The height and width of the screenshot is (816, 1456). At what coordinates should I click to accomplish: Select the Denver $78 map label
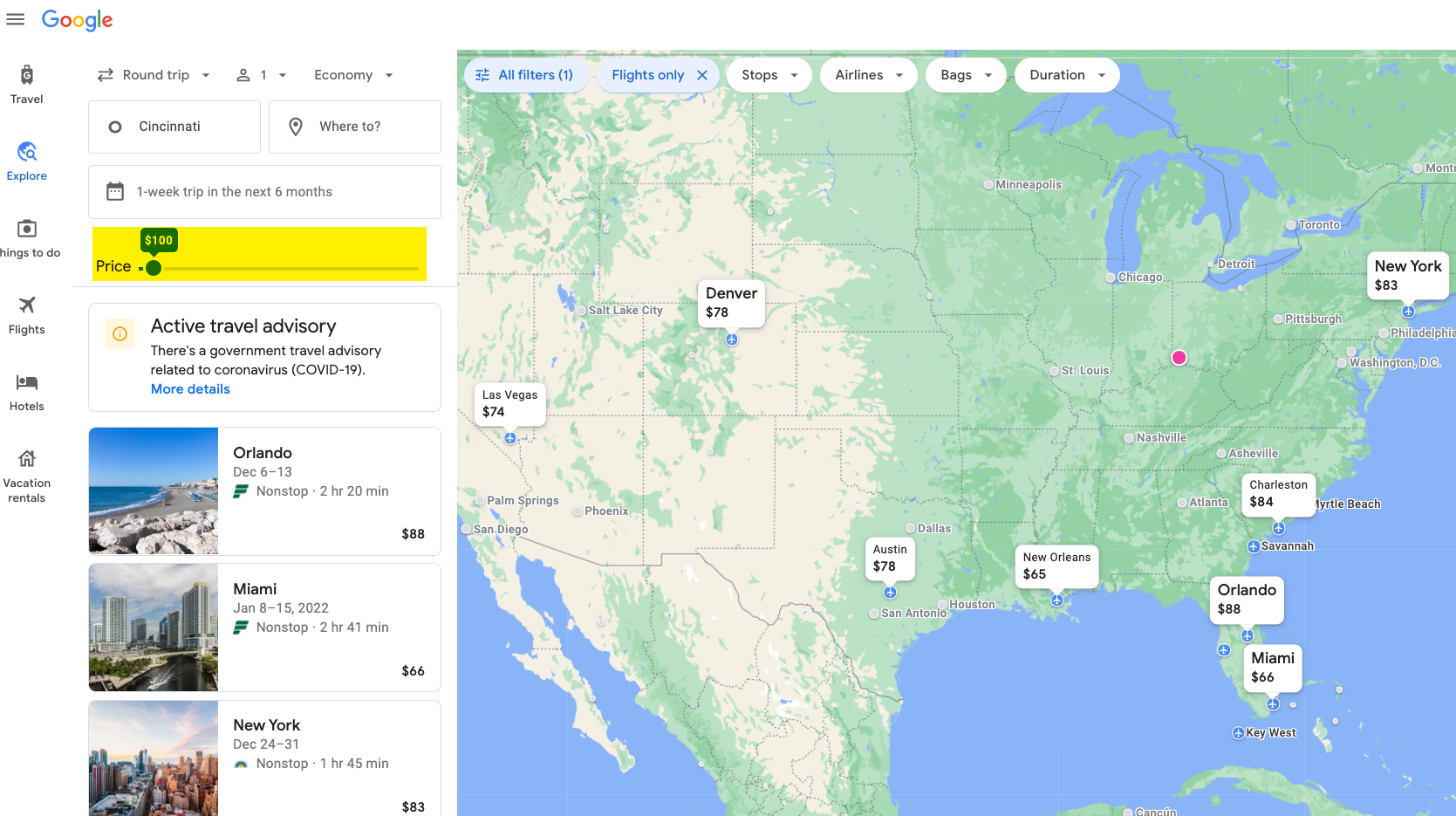click(x=731, y=303)
